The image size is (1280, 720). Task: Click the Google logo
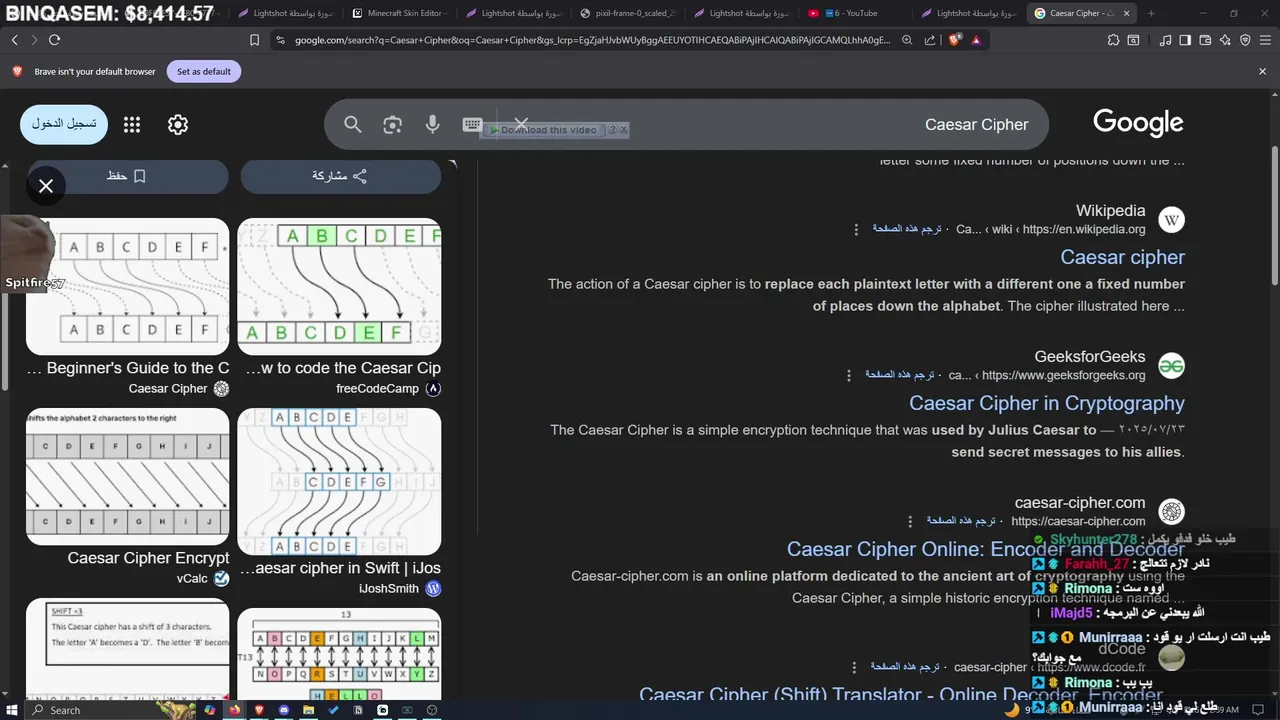click(1138, 123)
